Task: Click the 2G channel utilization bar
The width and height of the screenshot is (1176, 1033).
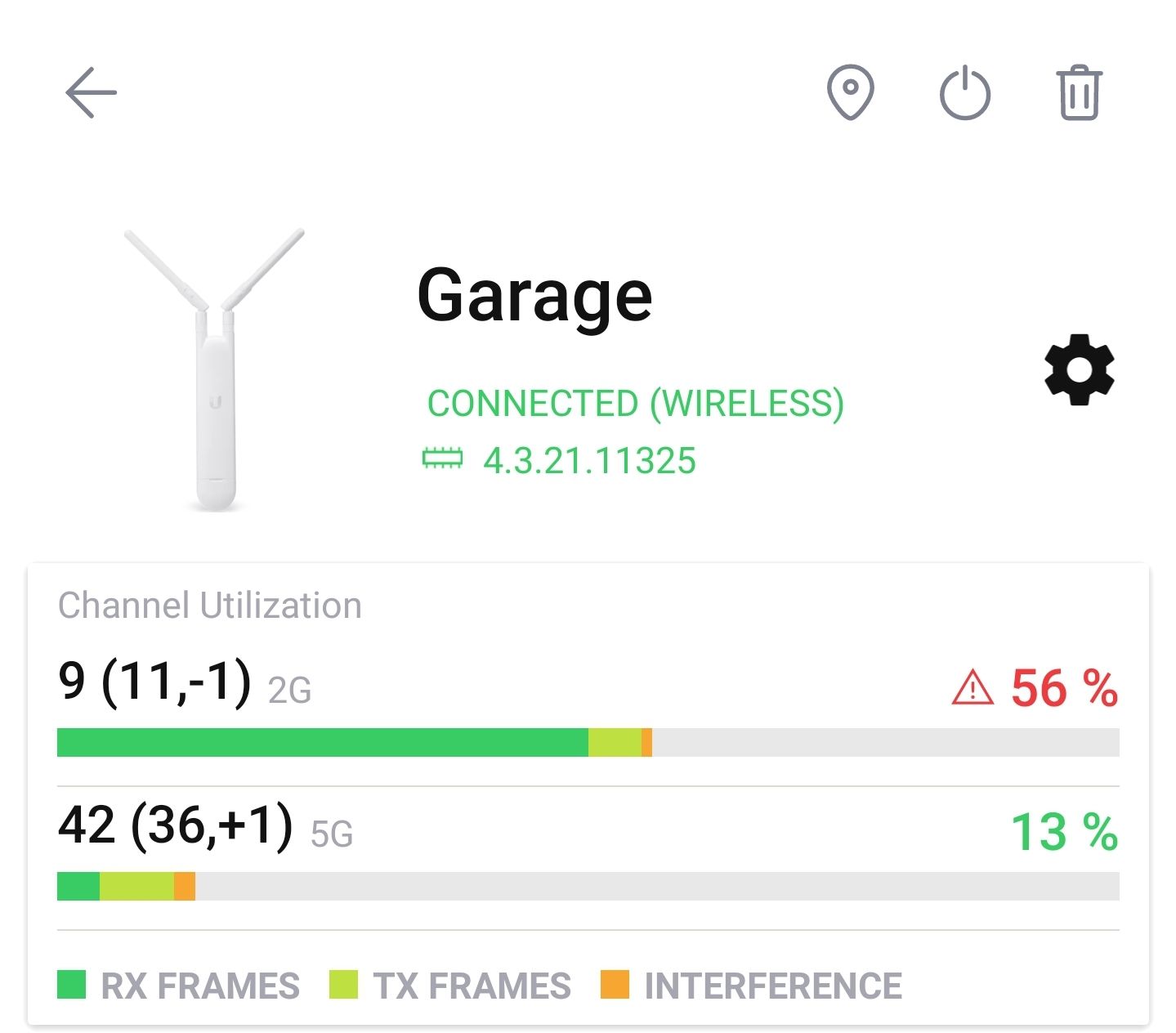Action: pos(588,742)
